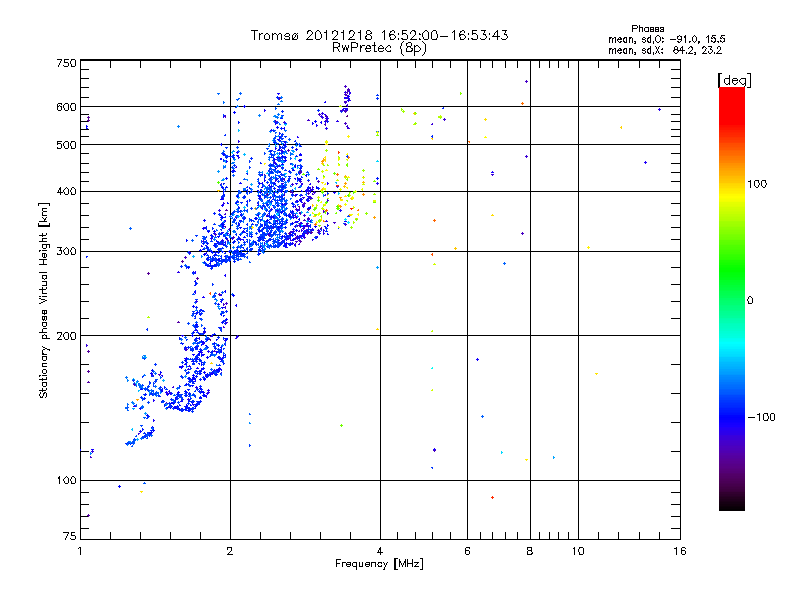Image resolution: width=800 pixels, height=600 pixels.
Task: Click the '1' x-axis tick label
Action: (x=80, y=551)
